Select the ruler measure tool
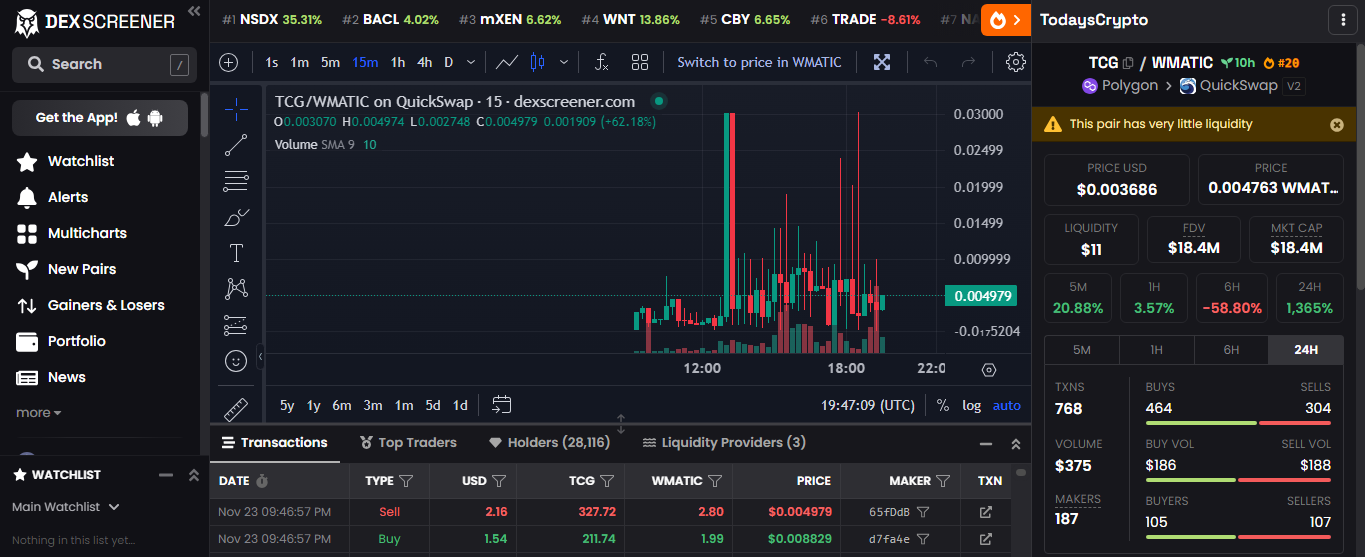 tap(236, 408)
